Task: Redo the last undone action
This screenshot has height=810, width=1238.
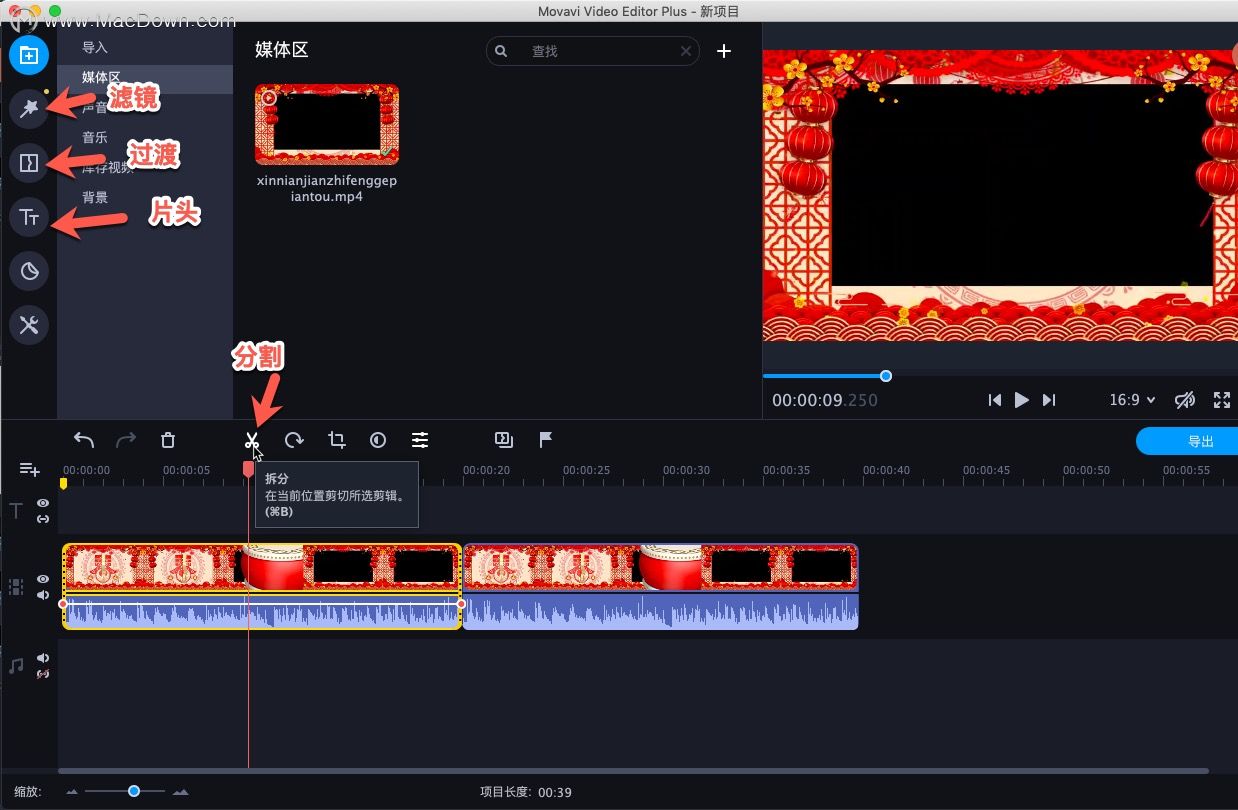Action: tap(126, 440)
